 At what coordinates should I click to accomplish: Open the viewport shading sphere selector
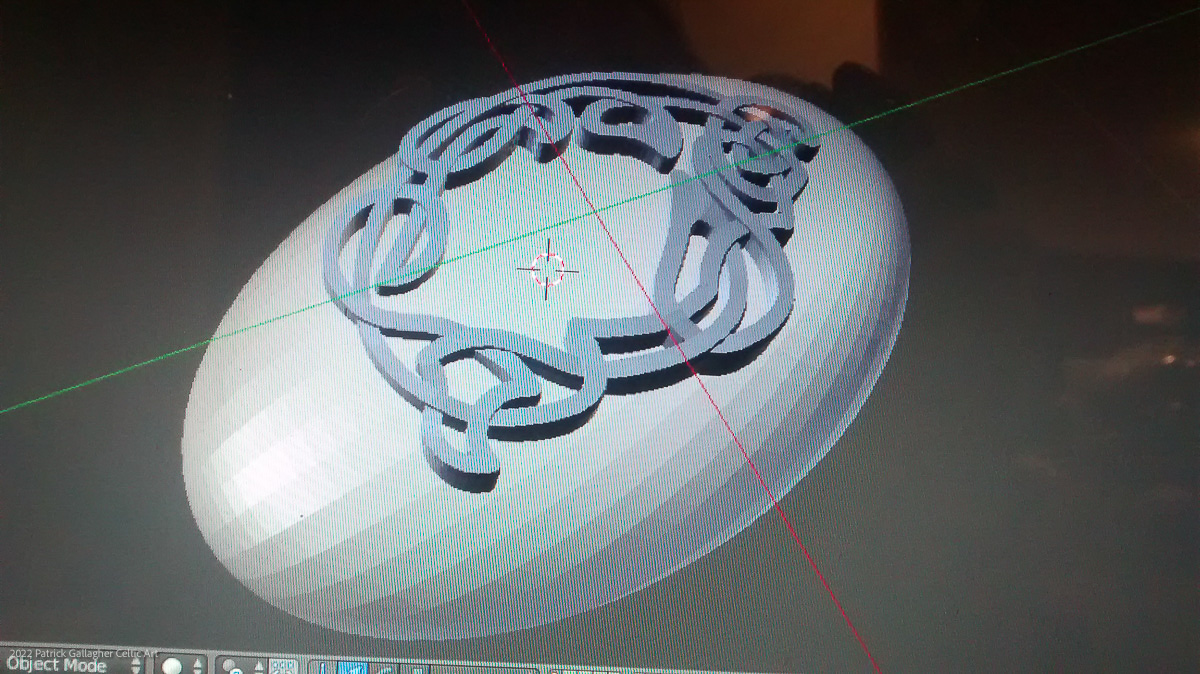tap(197, 666)
